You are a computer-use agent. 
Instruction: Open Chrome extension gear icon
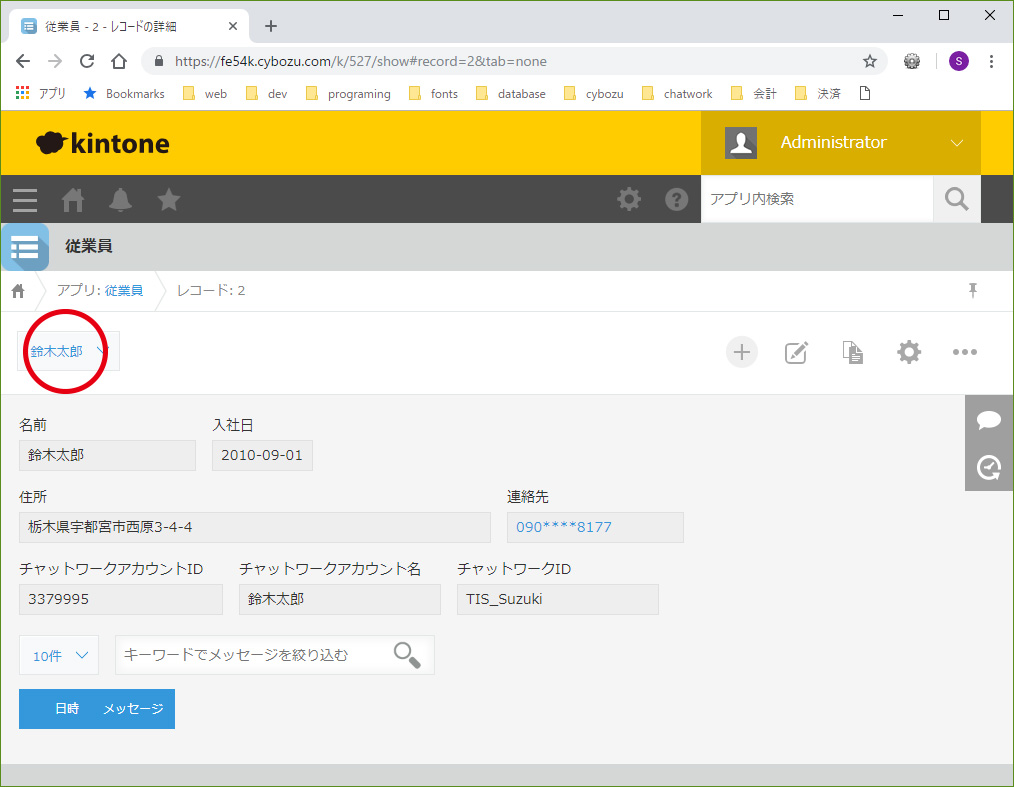[912, 61]
